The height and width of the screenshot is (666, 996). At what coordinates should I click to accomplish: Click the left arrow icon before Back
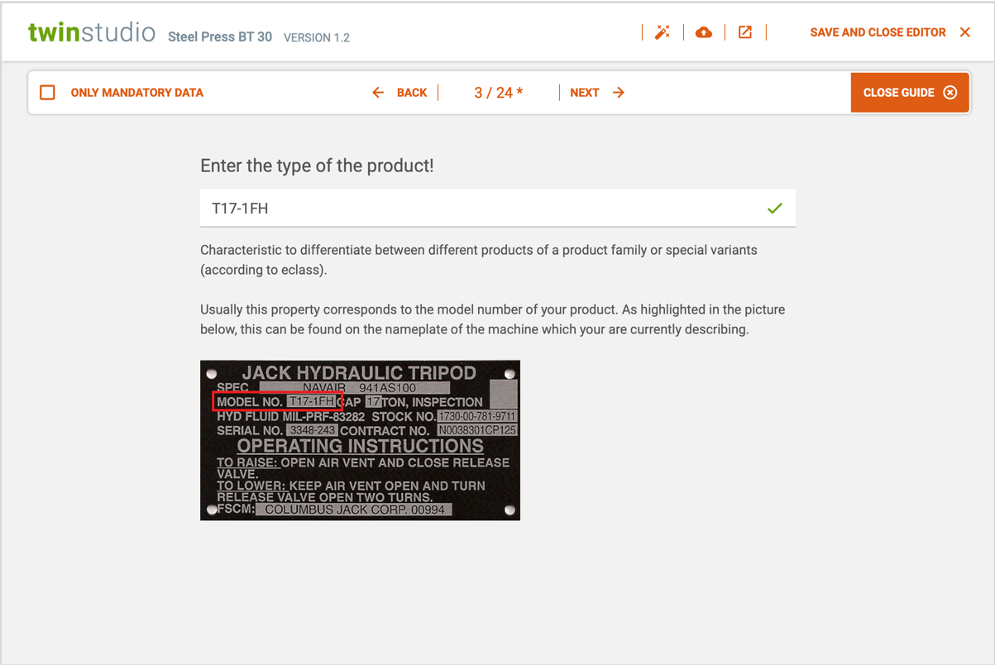378,93
